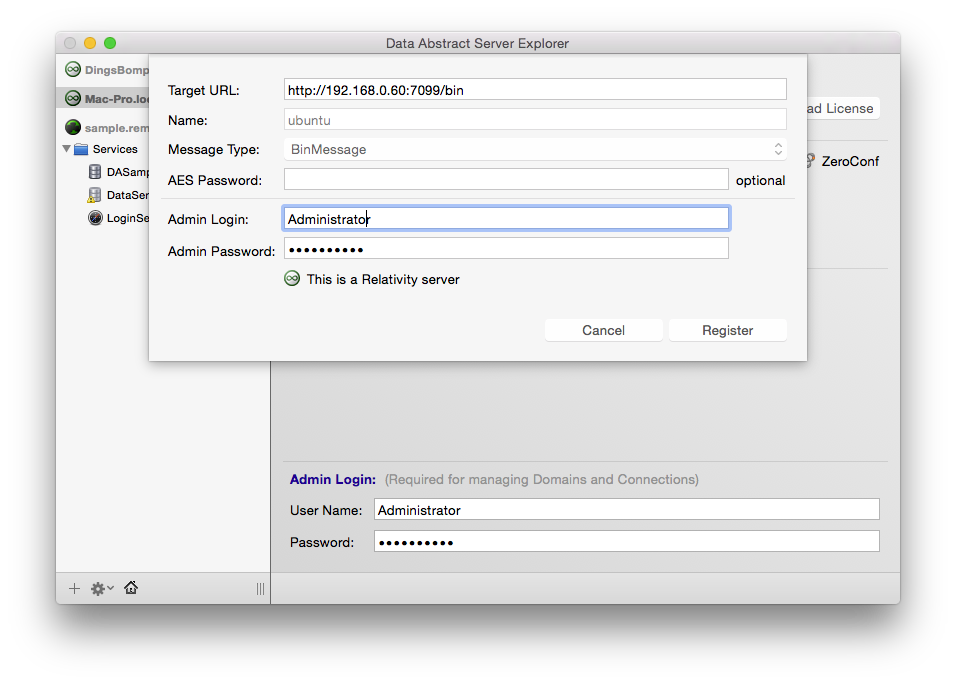Click the Relativity server status icon
Image resolution: width=956 pixels, height=684 pixels.
tap(292, 279)
